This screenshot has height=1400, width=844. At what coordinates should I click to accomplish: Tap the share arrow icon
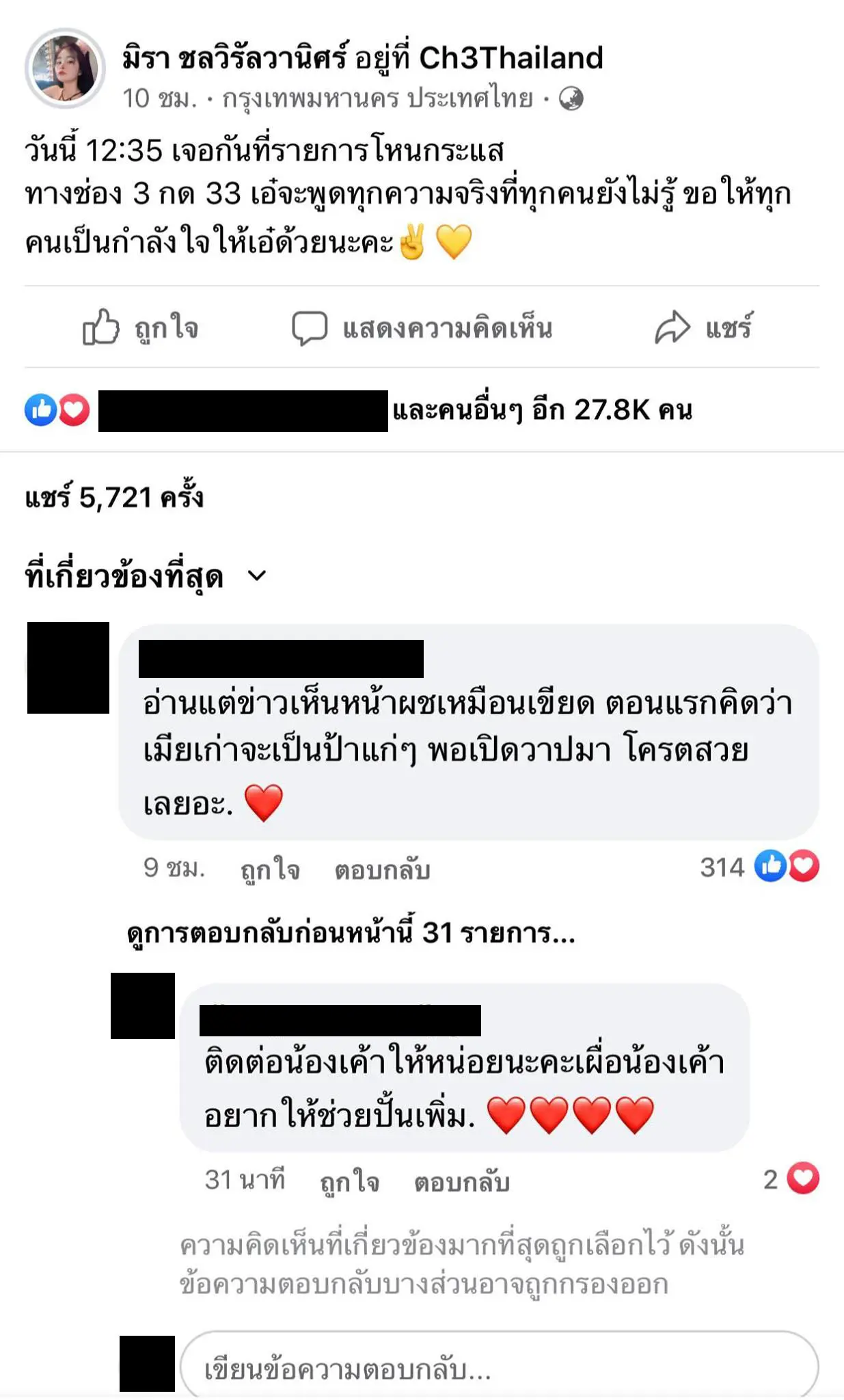(x=672, y=327)
